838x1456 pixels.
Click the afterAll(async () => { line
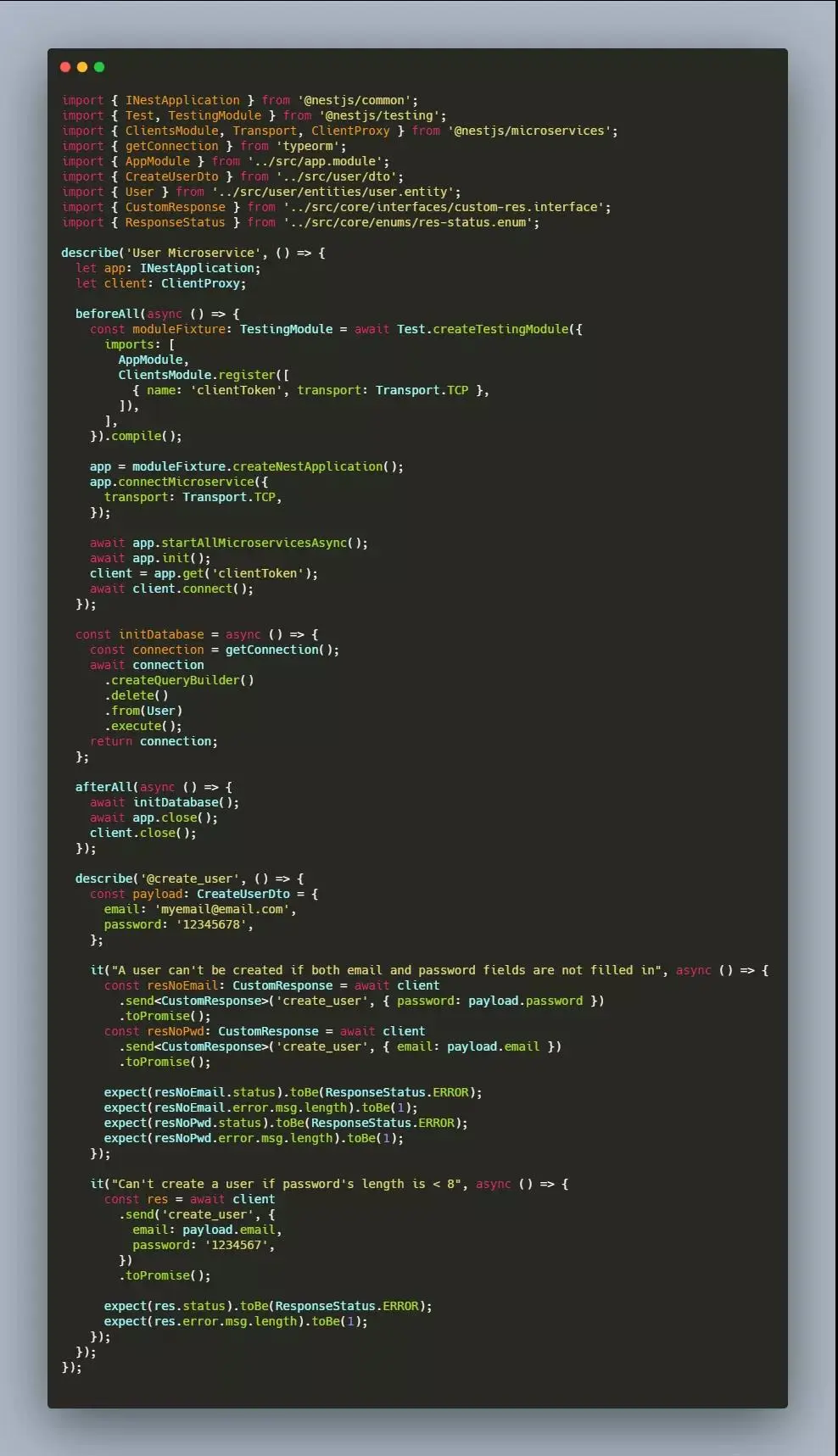point(154,787)
